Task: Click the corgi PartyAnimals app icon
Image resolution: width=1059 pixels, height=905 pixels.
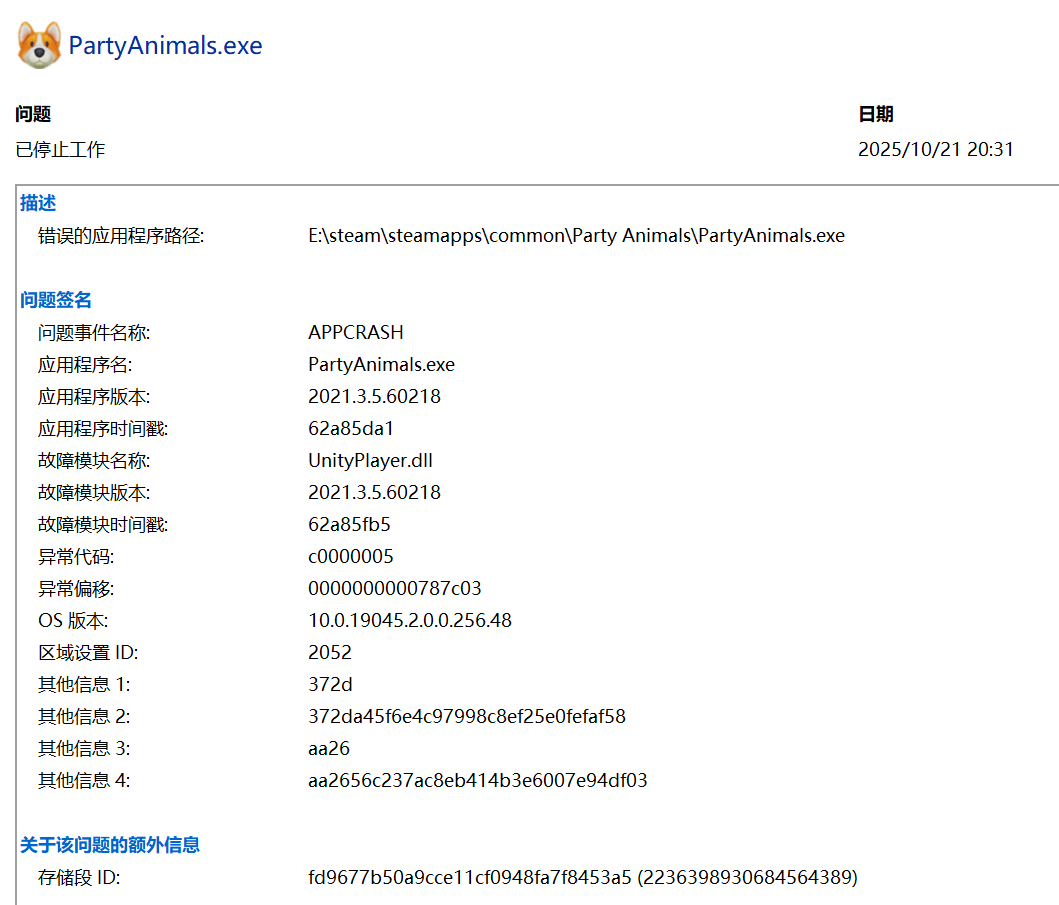Action: coord(39,45)
